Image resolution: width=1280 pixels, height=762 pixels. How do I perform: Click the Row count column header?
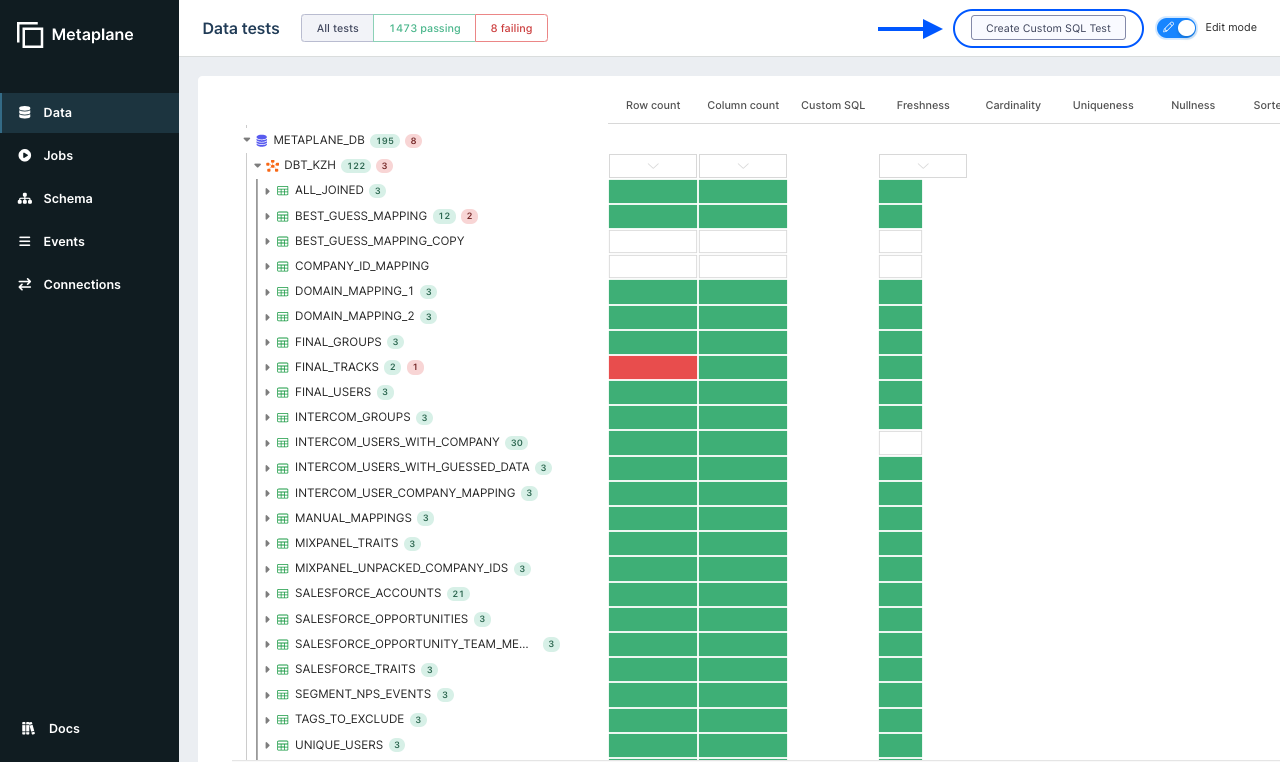pyautogui.click(x=653, y=105)
